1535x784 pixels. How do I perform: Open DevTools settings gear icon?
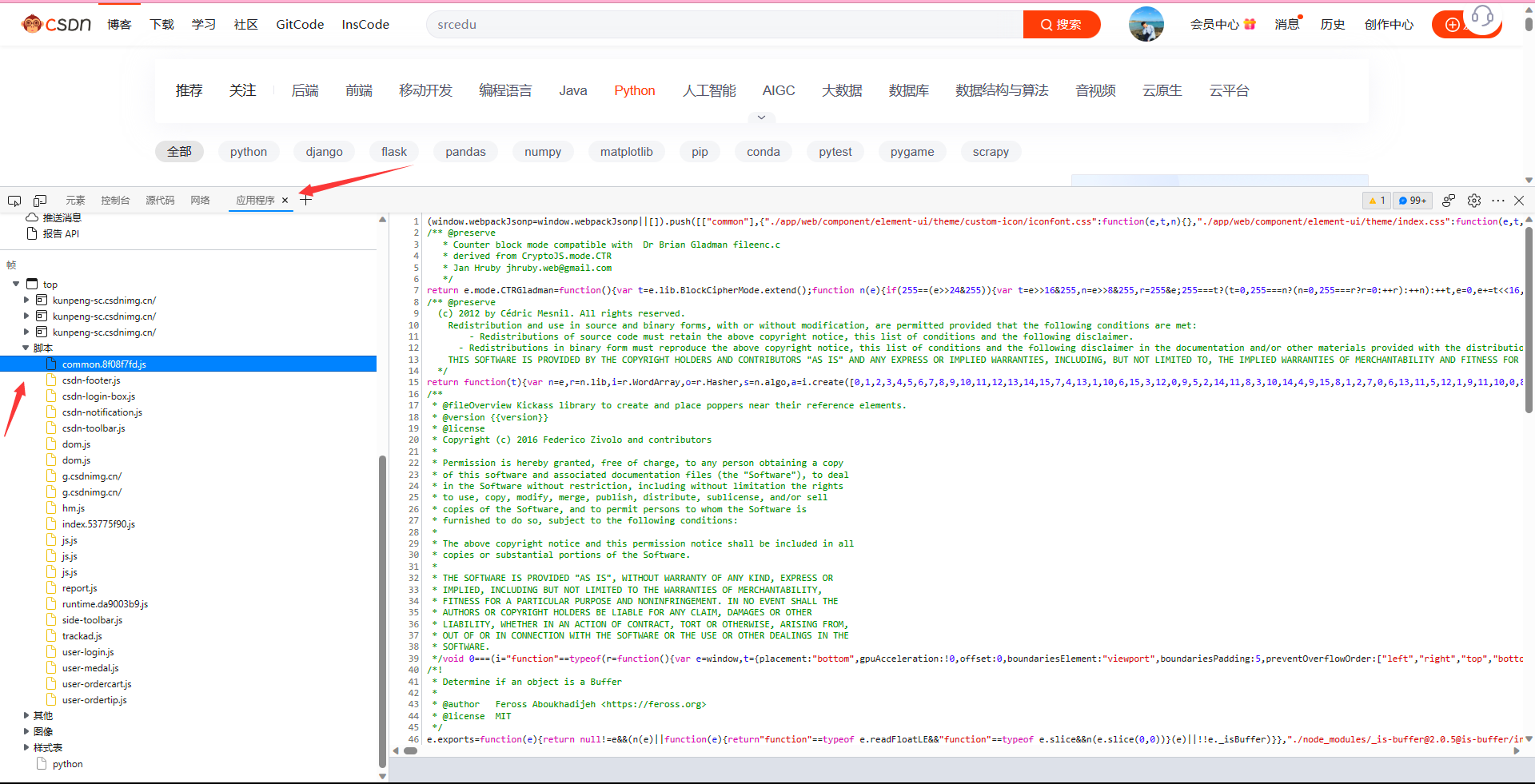[x=1474, y=201]
